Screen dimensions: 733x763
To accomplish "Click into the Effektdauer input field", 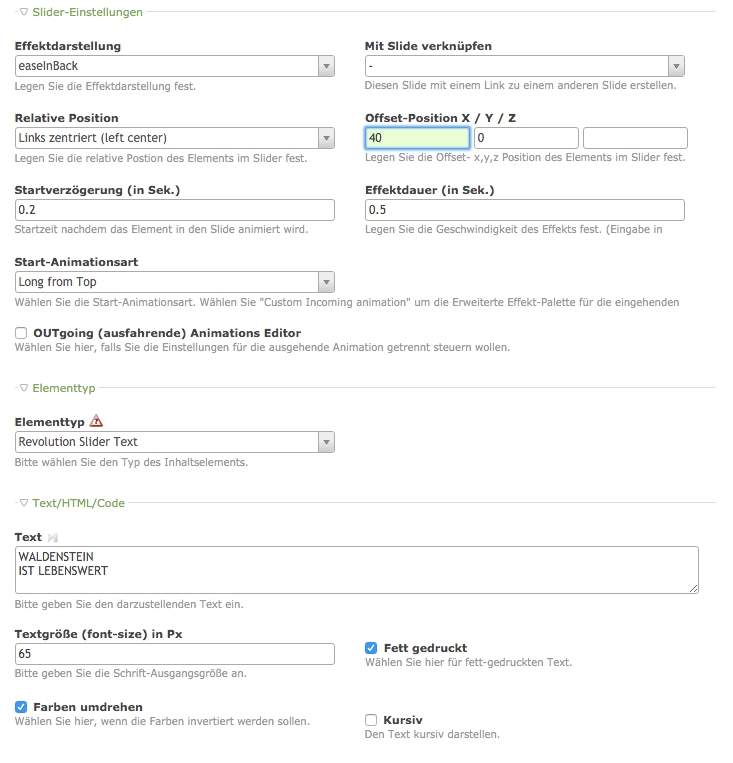I will (x=525, y=210).
